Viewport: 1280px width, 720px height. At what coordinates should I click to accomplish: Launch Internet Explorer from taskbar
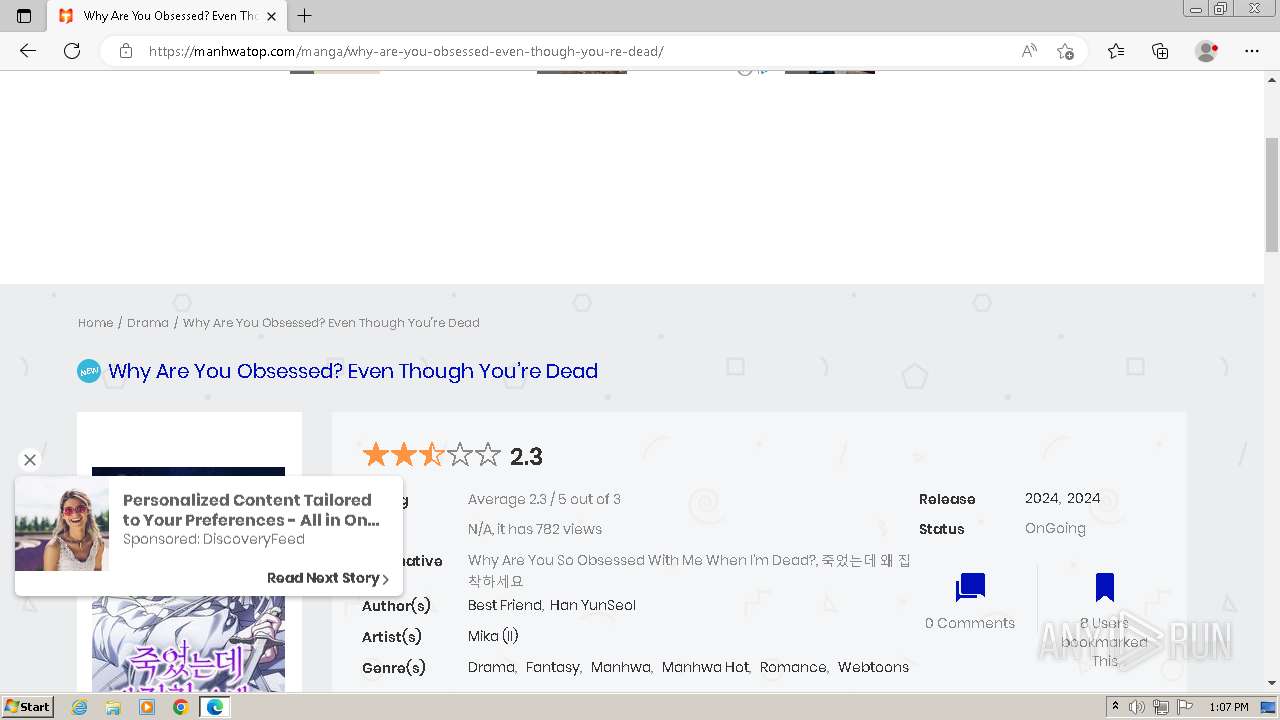(x=80, y=707)
